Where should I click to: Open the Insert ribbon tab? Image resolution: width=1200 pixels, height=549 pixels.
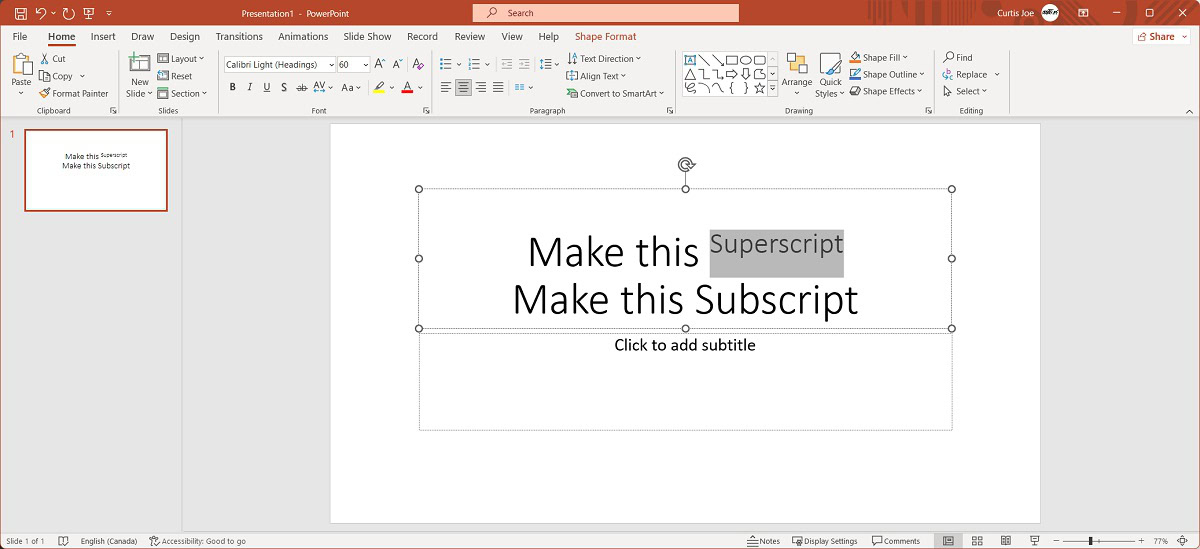point(103,37)
